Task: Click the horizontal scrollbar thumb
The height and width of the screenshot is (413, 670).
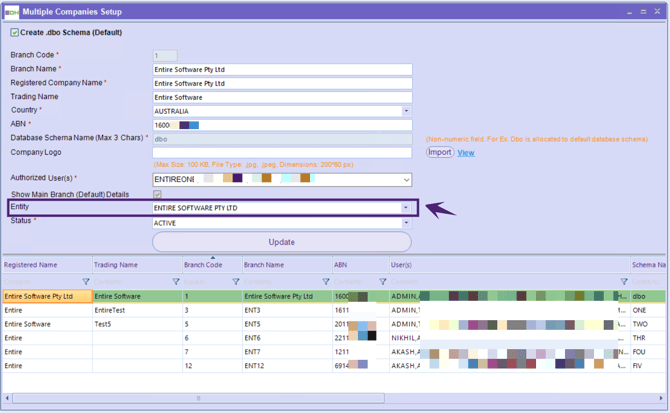Action: point(198,398)
